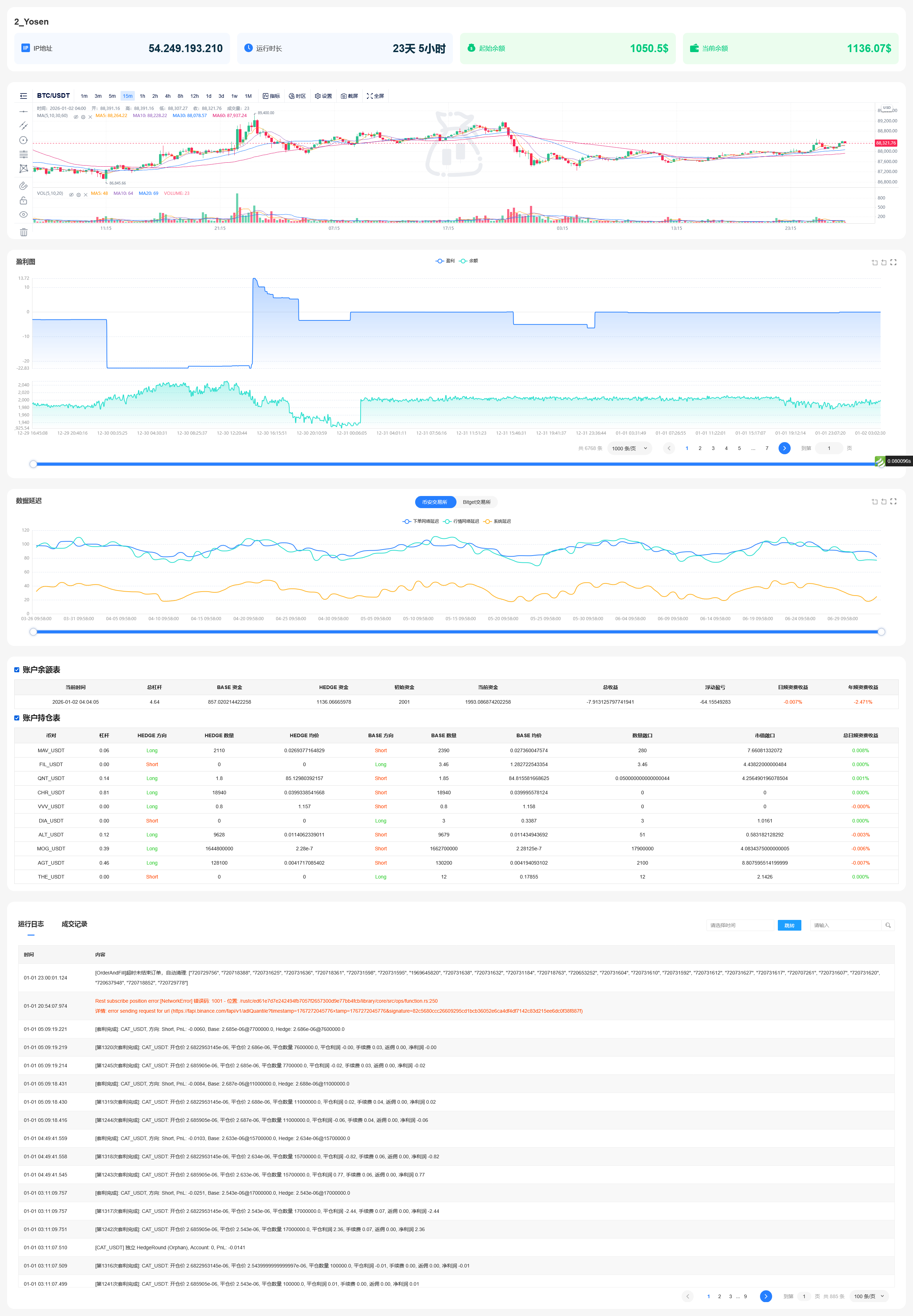Select the magnet snap tool icon
The width and height of the screenshot is (913, 1316).
coord(24,186)
